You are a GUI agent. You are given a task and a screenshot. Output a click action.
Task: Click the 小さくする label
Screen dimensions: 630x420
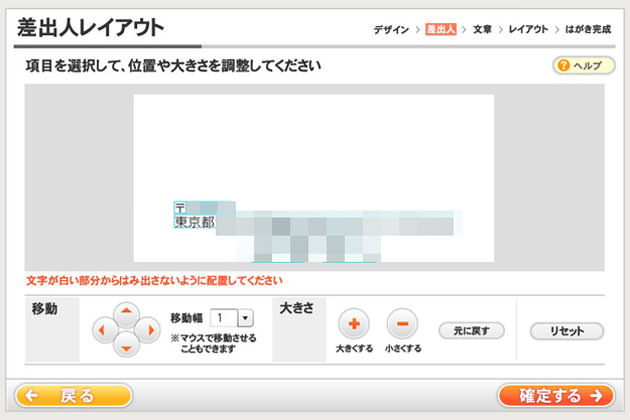(x=403, y=348)
